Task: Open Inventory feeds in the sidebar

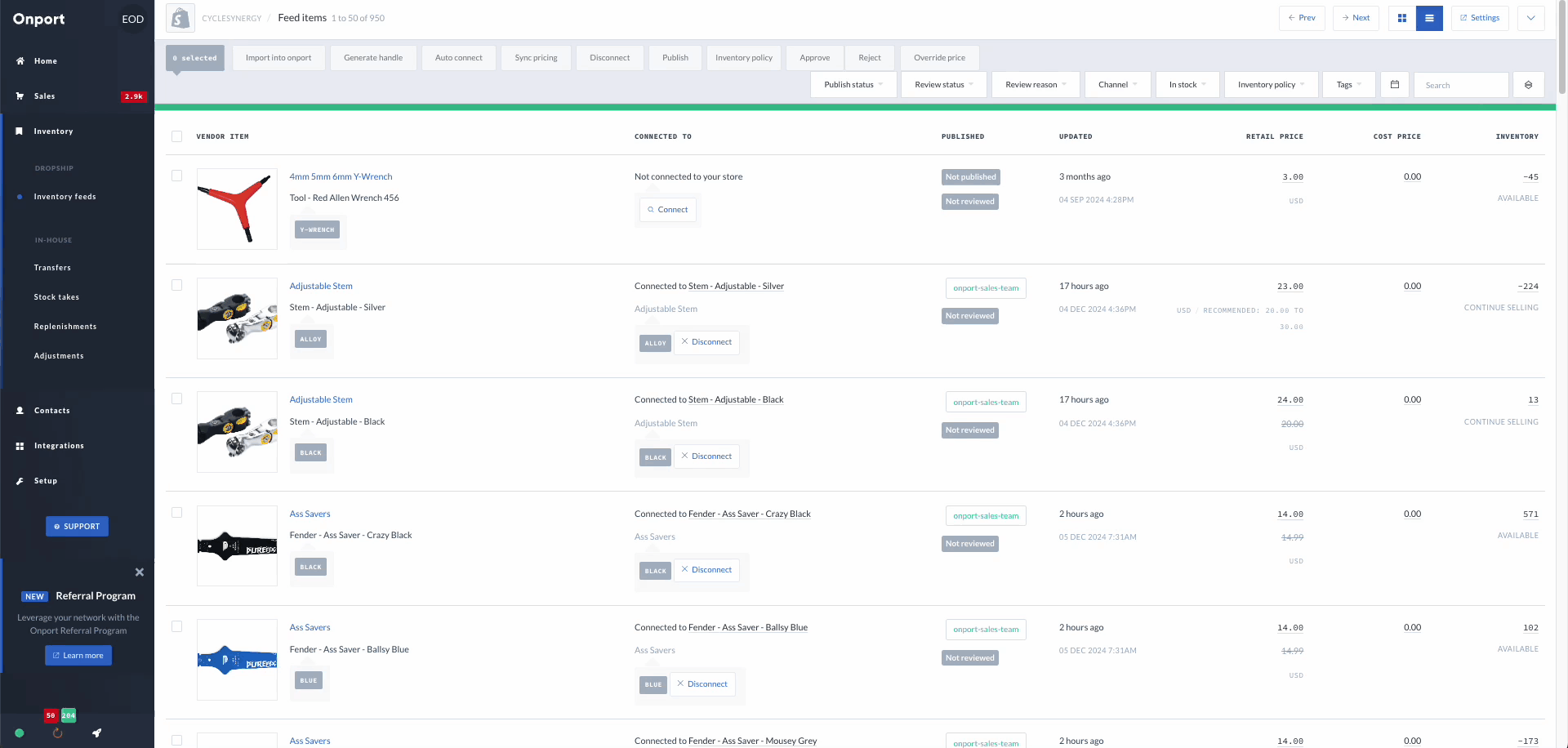Action: pos(65,197)
